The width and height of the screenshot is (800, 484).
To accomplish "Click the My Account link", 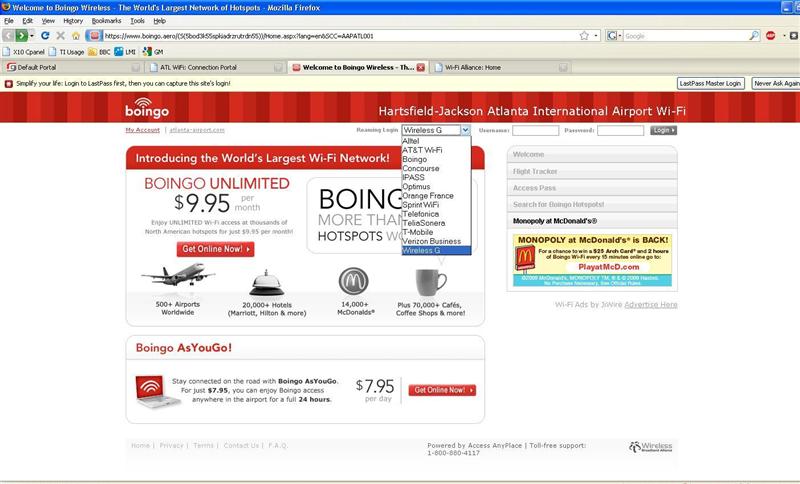I will [142, 130].
